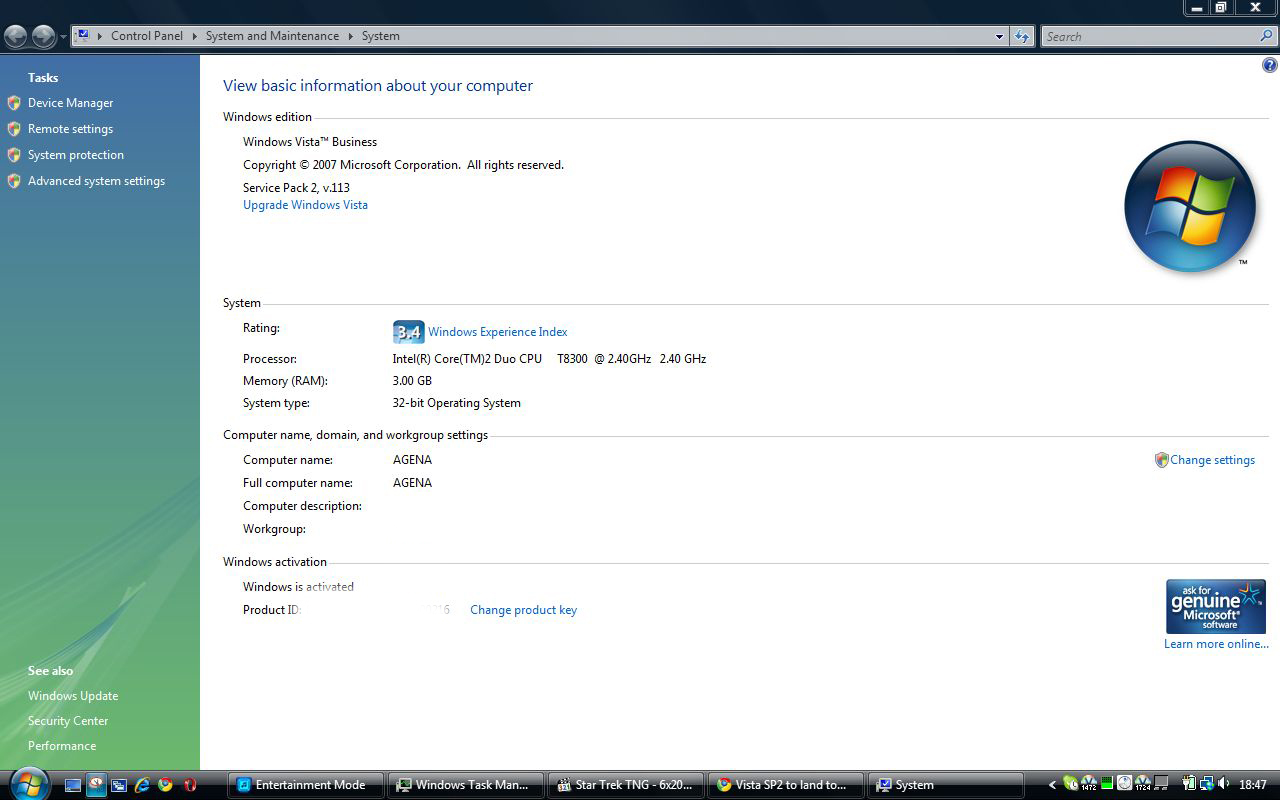Image resolution: width=1280 pixels, height=800 pixels.
Task: Expand the root breadcrumb arrow before Control Panel
Action: point(100,36)
